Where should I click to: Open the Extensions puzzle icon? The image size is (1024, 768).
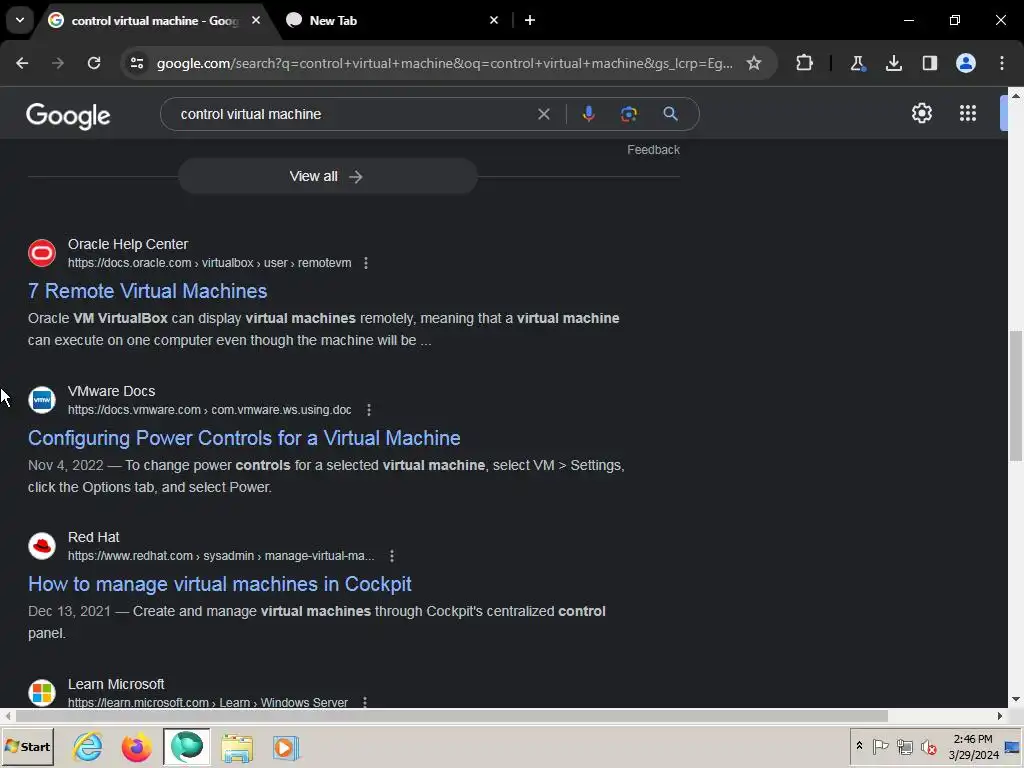pyautogui.click(x=805, y=63)
